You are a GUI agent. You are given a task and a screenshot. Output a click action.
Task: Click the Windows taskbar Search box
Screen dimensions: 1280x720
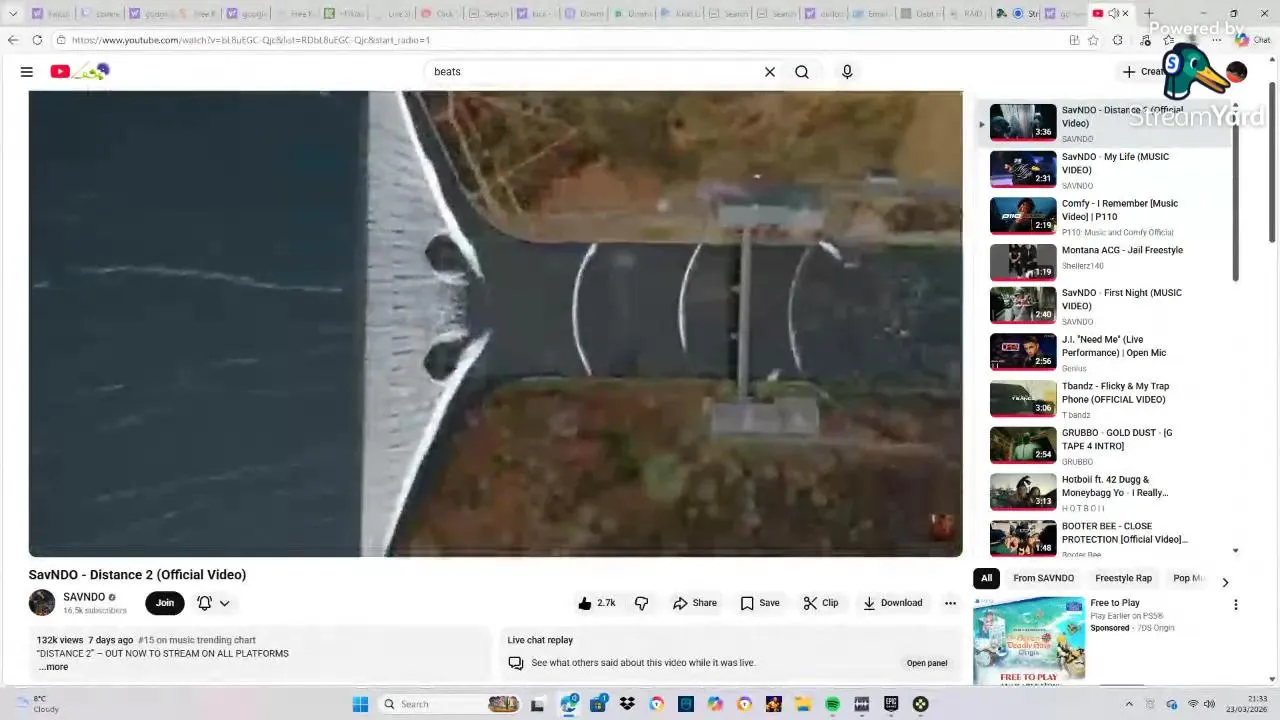[x=450, y=704]
